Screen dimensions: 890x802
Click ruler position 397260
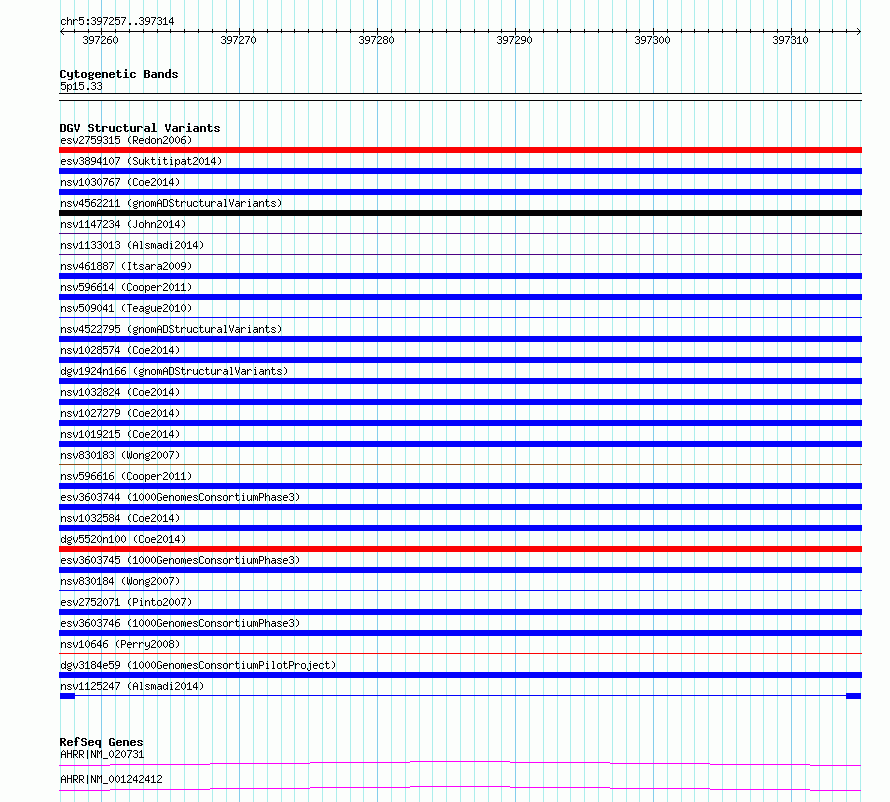coord(100,40)
